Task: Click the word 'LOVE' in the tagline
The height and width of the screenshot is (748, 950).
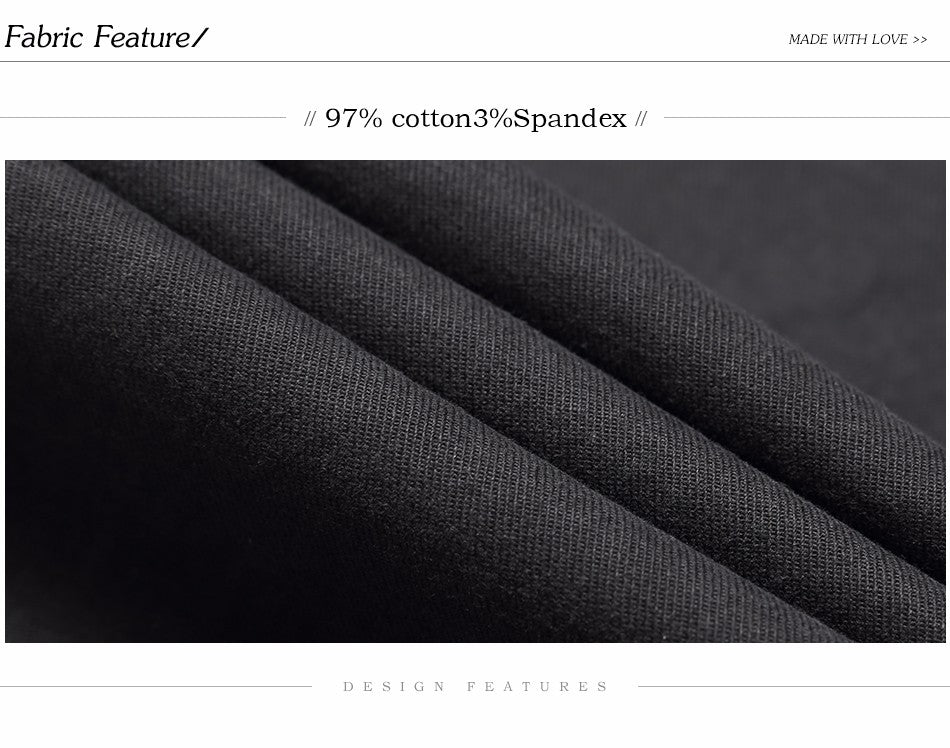Action: [x=889, y=39]
